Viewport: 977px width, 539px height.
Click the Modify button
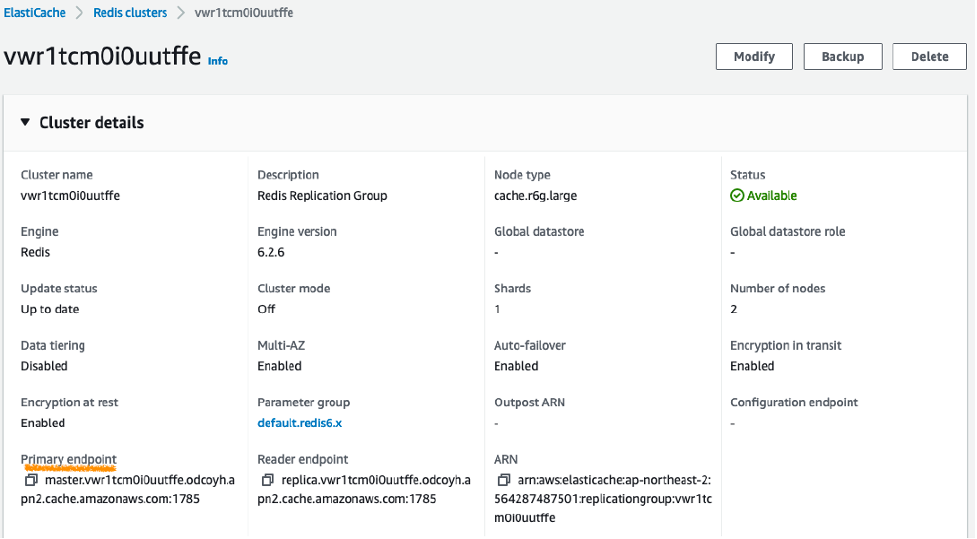754,57
